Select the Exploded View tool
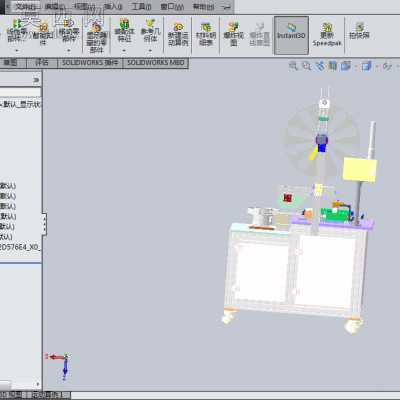Screen dimensions: 400x400 [x=233, y=34]
